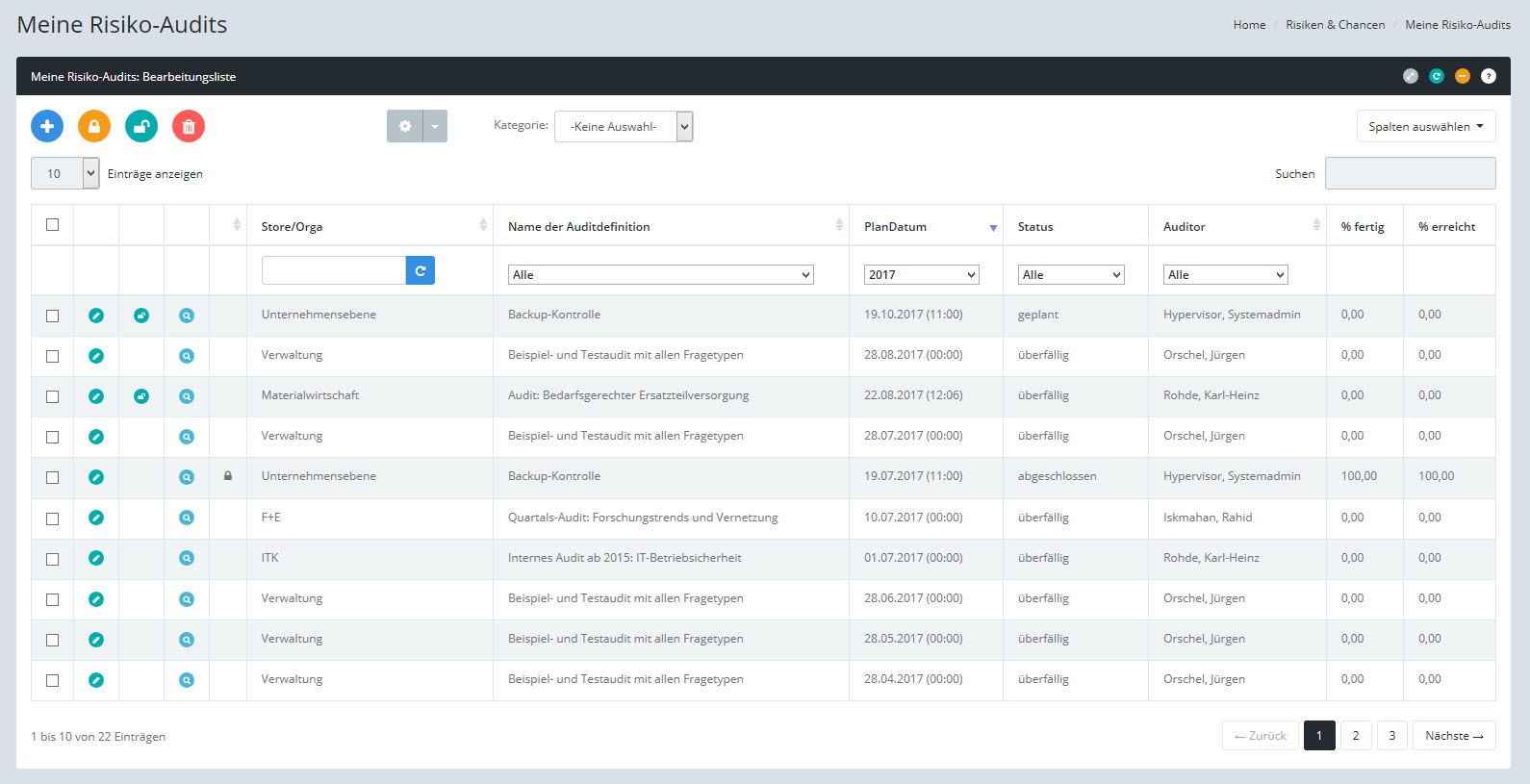Click into the Suchen search field
The image size is (1530, 784).
click(1410, 173)
